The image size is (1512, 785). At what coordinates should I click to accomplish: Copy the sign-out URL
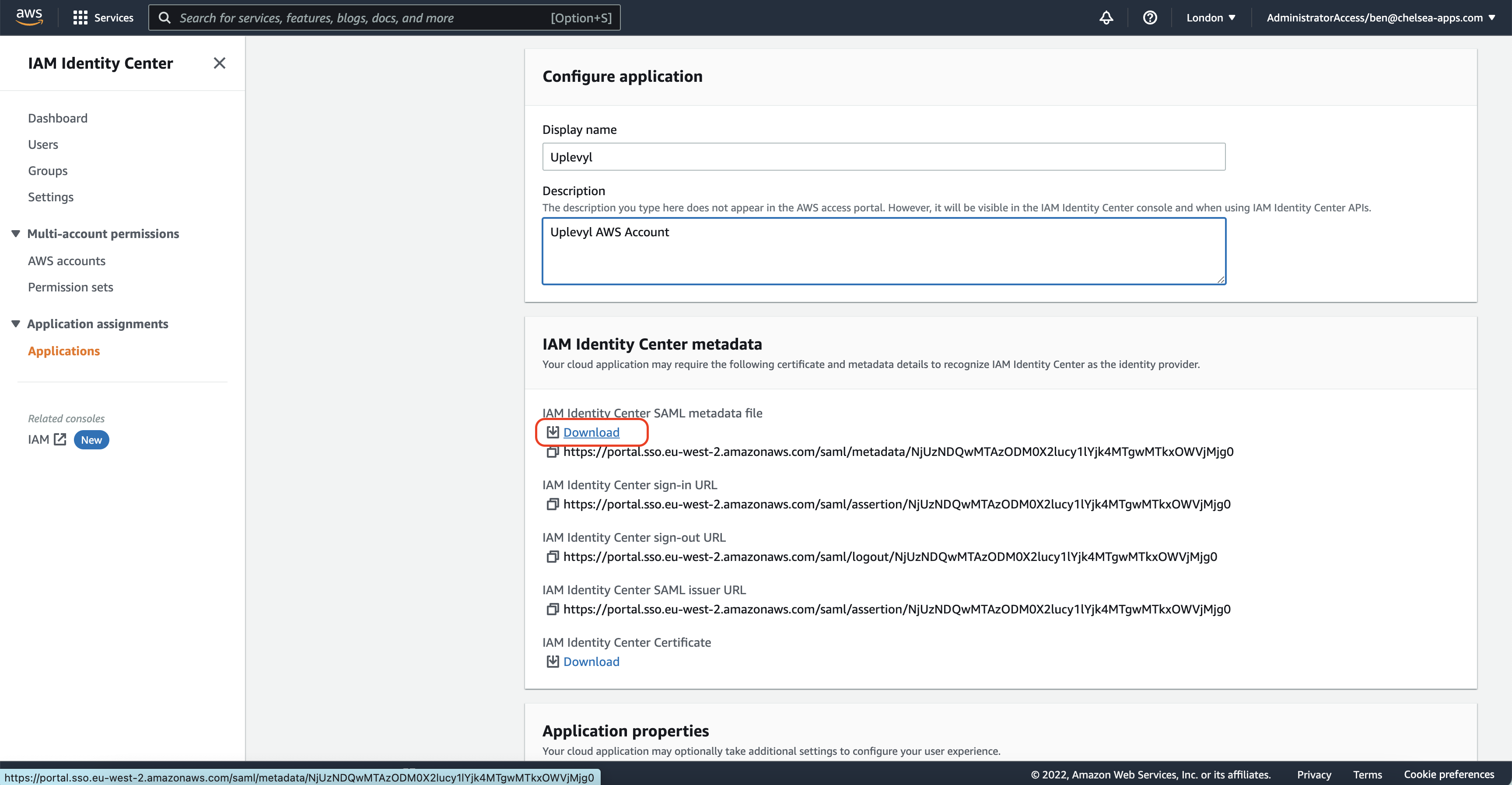[x=552, y=557]
